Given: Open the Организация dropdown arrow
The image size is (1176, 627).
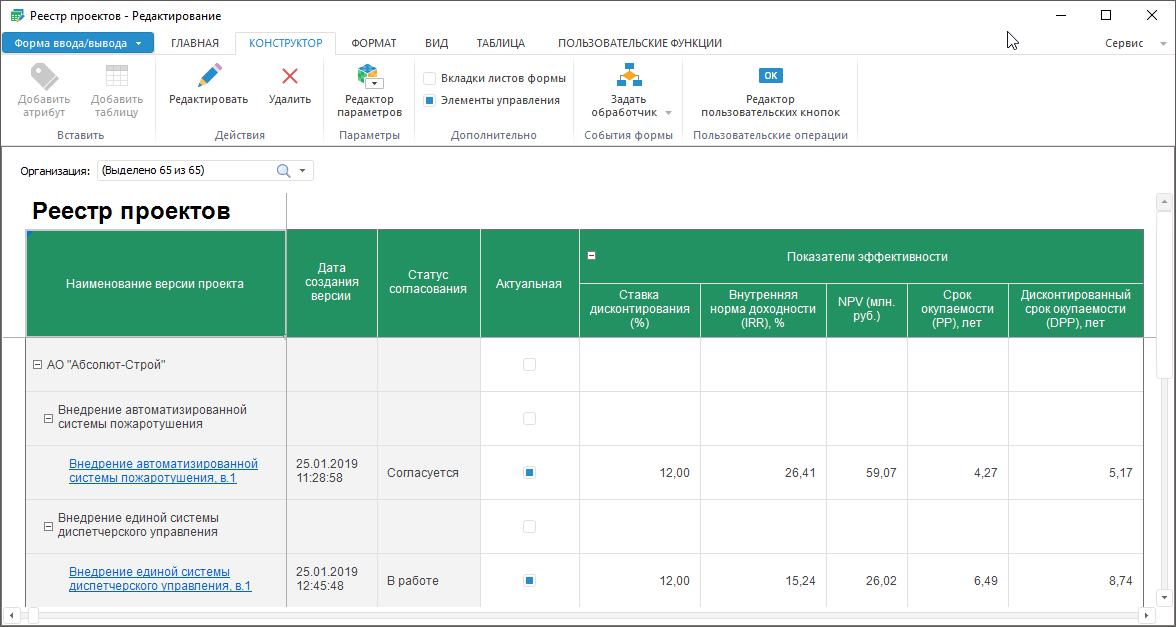Looking at the screenshot, I should coord(302,171).
